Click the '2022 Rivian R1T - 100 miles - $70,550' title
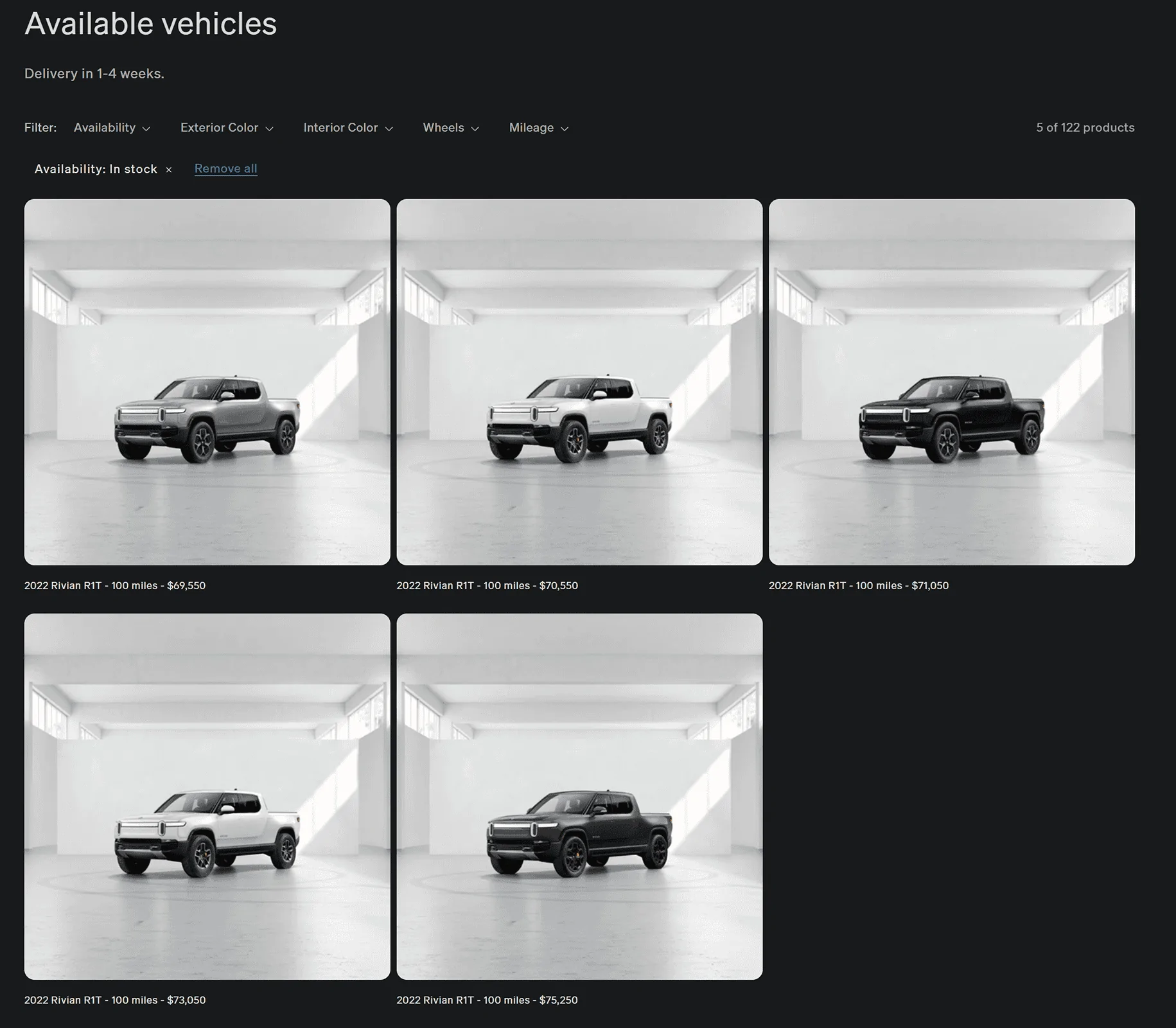This screenshot has width=1176, height=1028. pyautogui.click(x=487, y=585)
